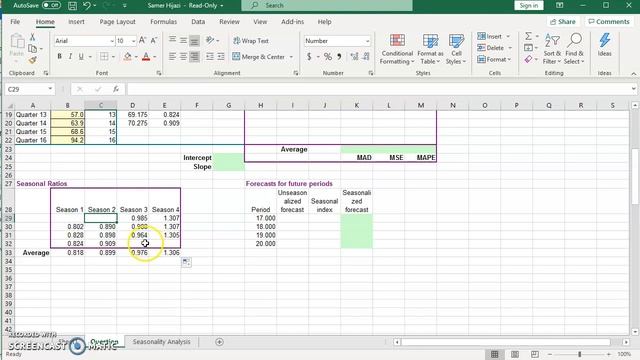Click the Borders icon

pos(104,57)
